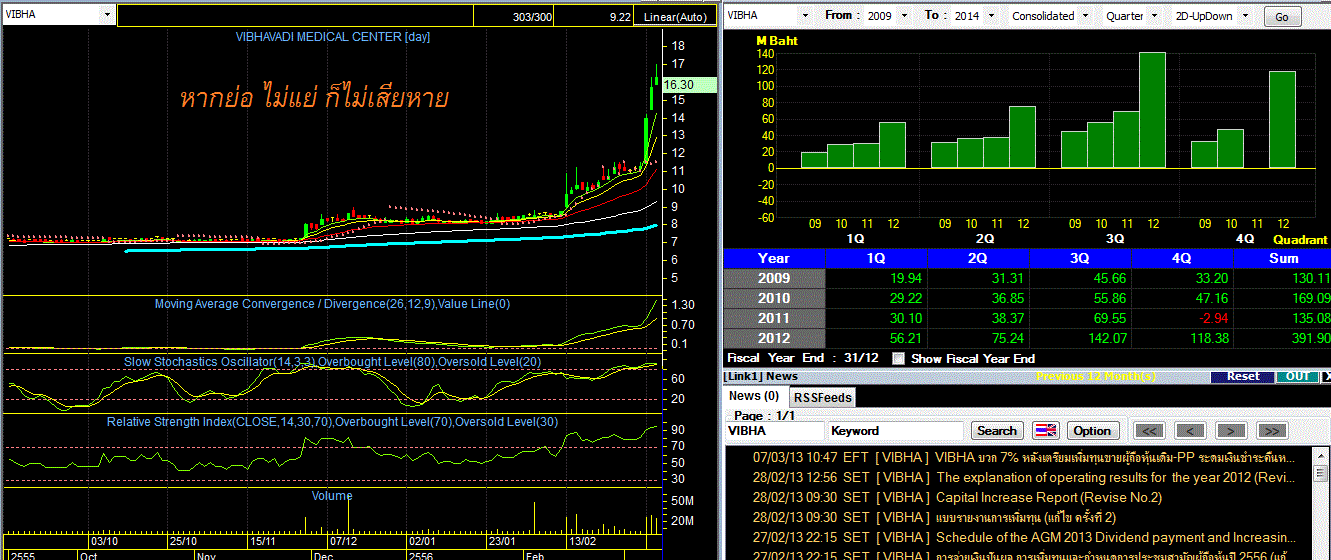Click the Option button
This screenshot has height=560, width=1331.
1092,430
